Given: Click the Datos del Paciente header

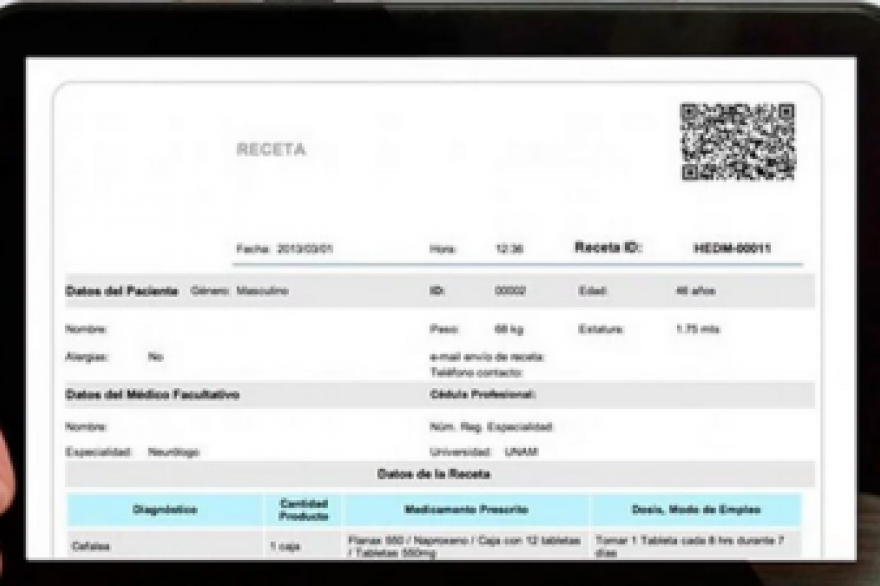Looking at the screenshot, I should (x=122, y=291).
